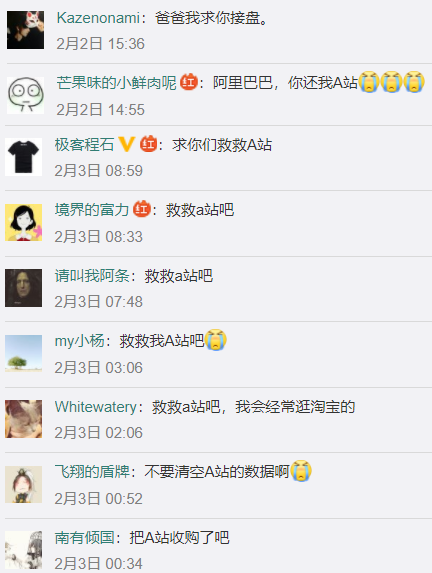
Task: Open the black T-shirt avatar of 极客程石
Action: pyautogui.click(x=23, y=157)
